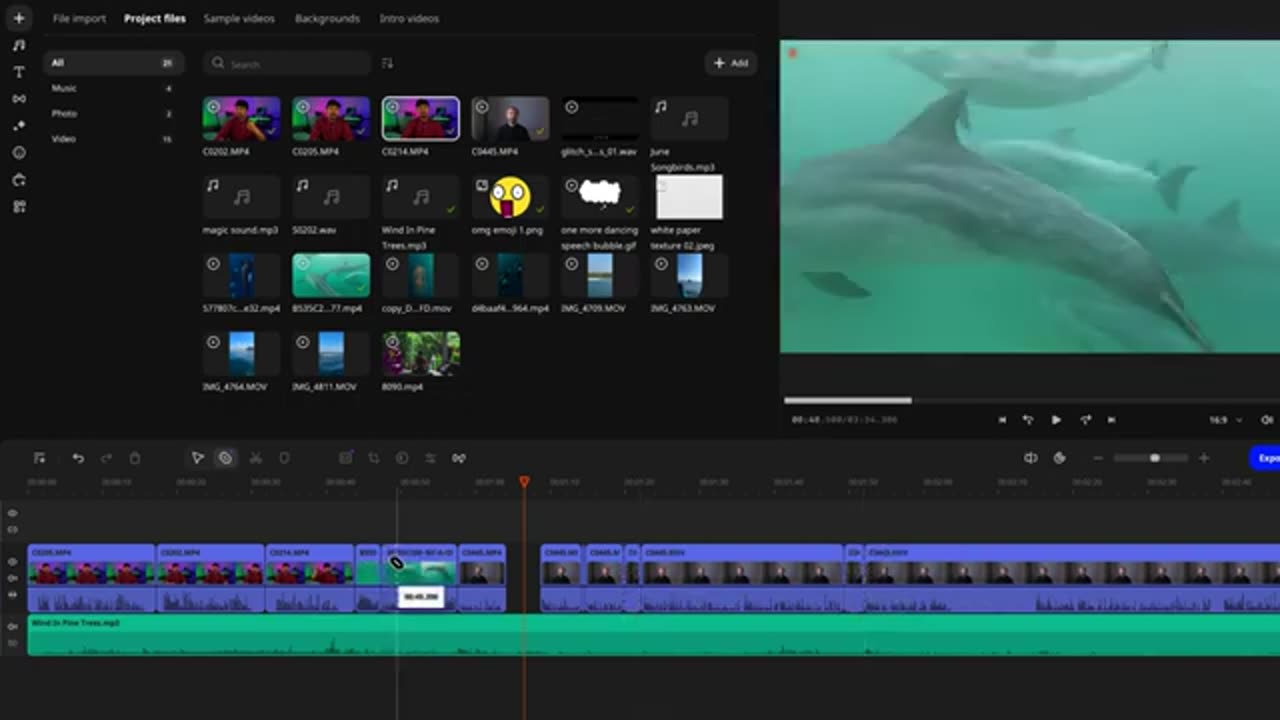Image resolution: width=1280 pixels, height=720 pixels.
Task: Open the animation rotate icon in sidebar
Action: click(x=19, y=180)
